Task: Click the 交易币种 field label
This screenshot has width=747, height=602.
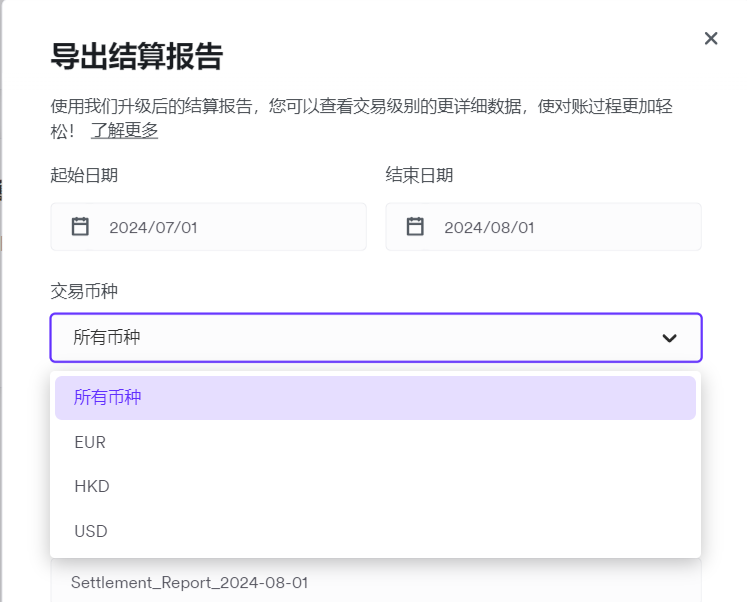Action: click(84, 290)
